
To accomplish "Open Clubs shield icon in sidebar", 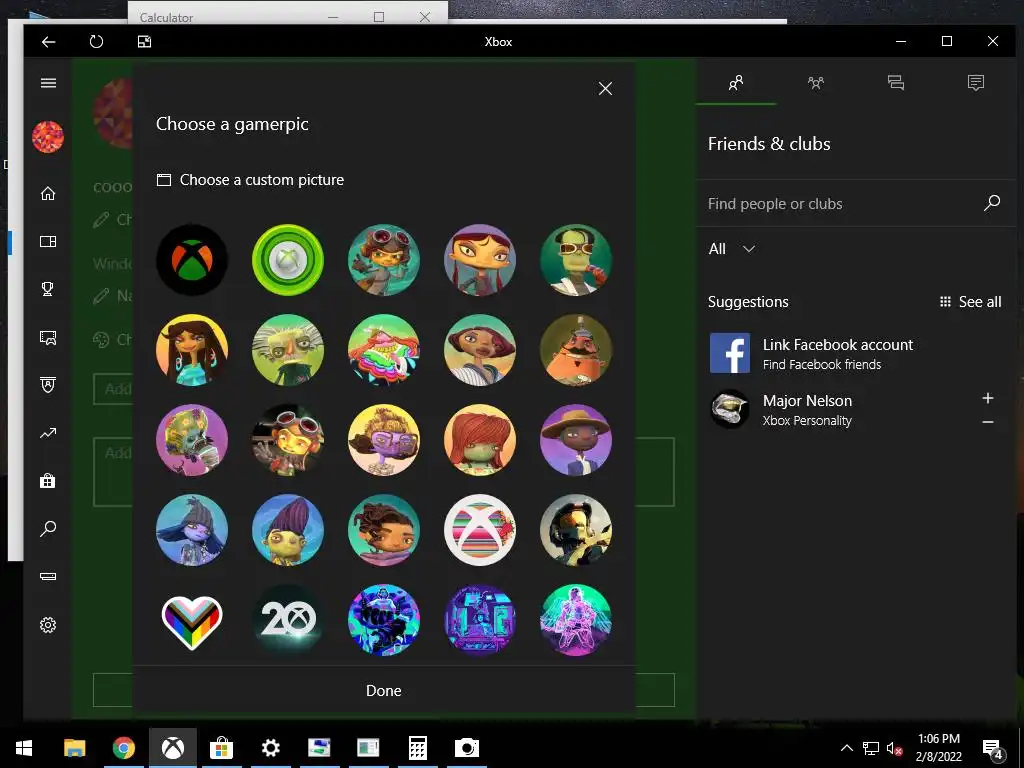I will [48, 385].
